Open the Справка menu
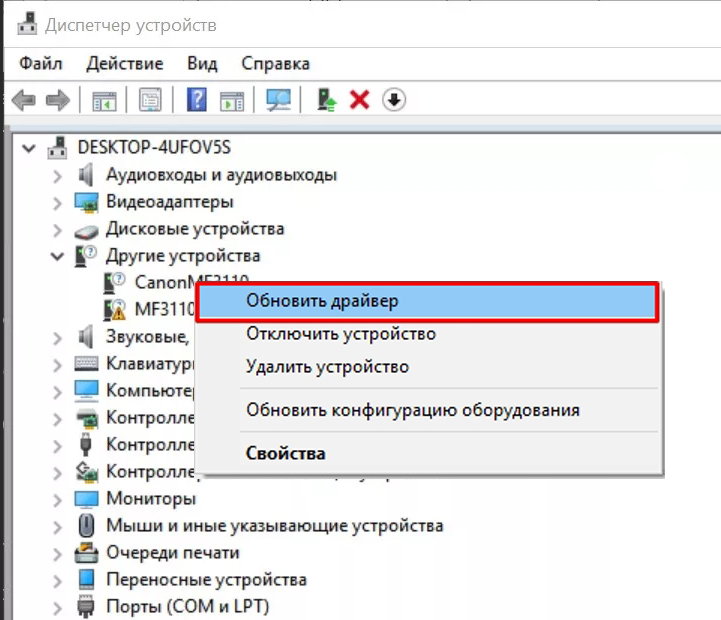 pyautogui.click(x=275, y=63)
